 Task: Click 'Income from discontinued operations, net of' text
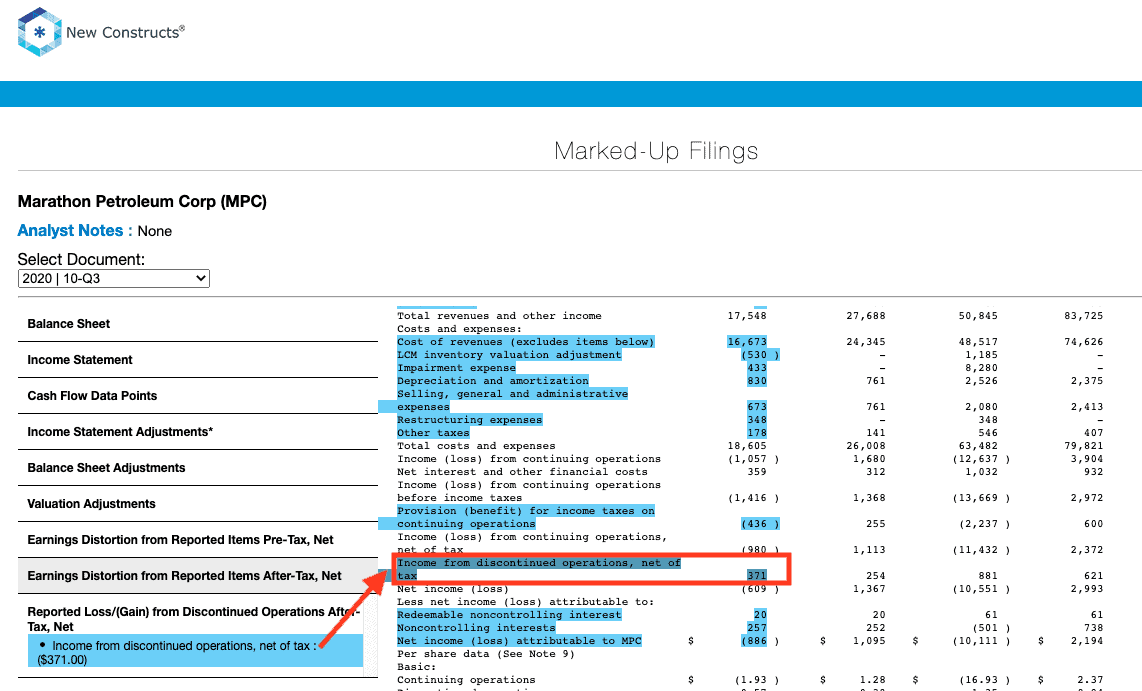(539, 563)
